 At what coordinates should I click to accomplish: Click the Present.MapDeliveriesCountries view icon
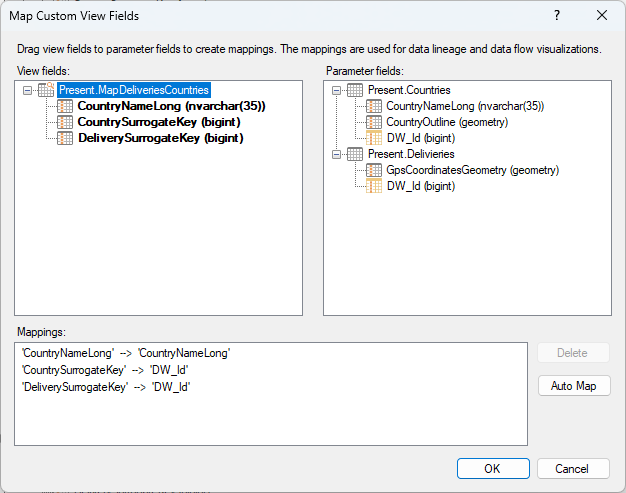(46, 90)
